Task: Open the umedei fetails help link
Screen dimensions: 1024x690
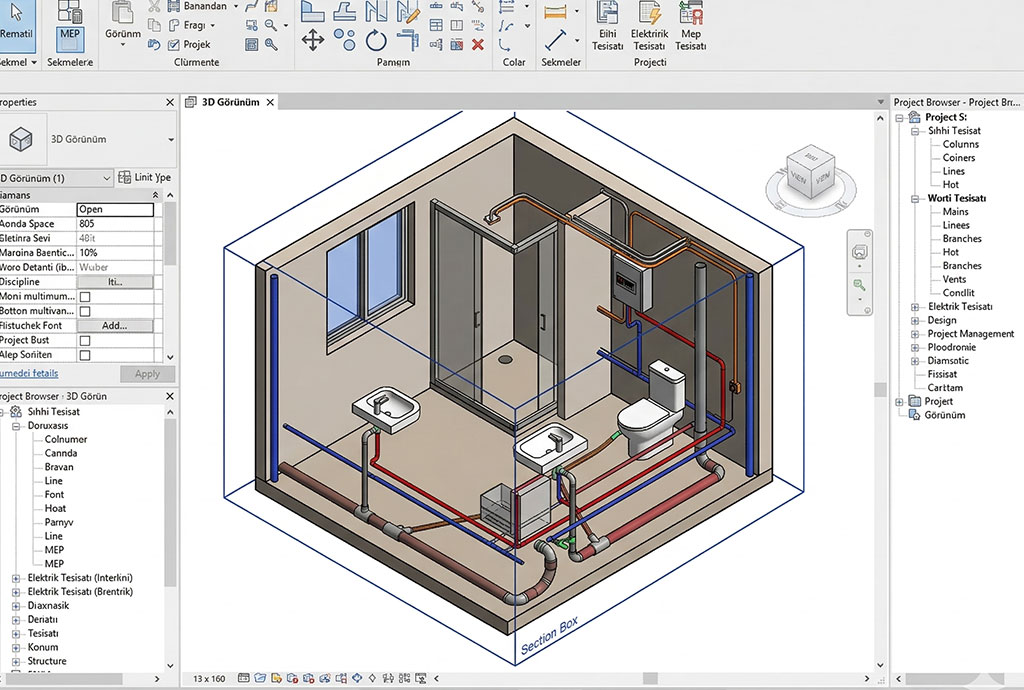Action: tap(29, 373)
